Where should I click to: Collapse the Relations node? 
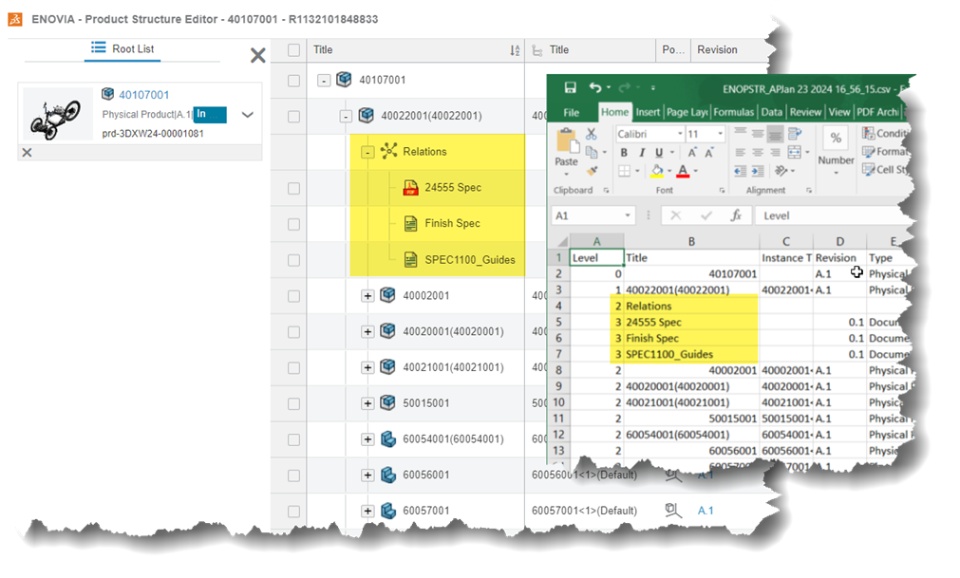click(x=367, y=151)
